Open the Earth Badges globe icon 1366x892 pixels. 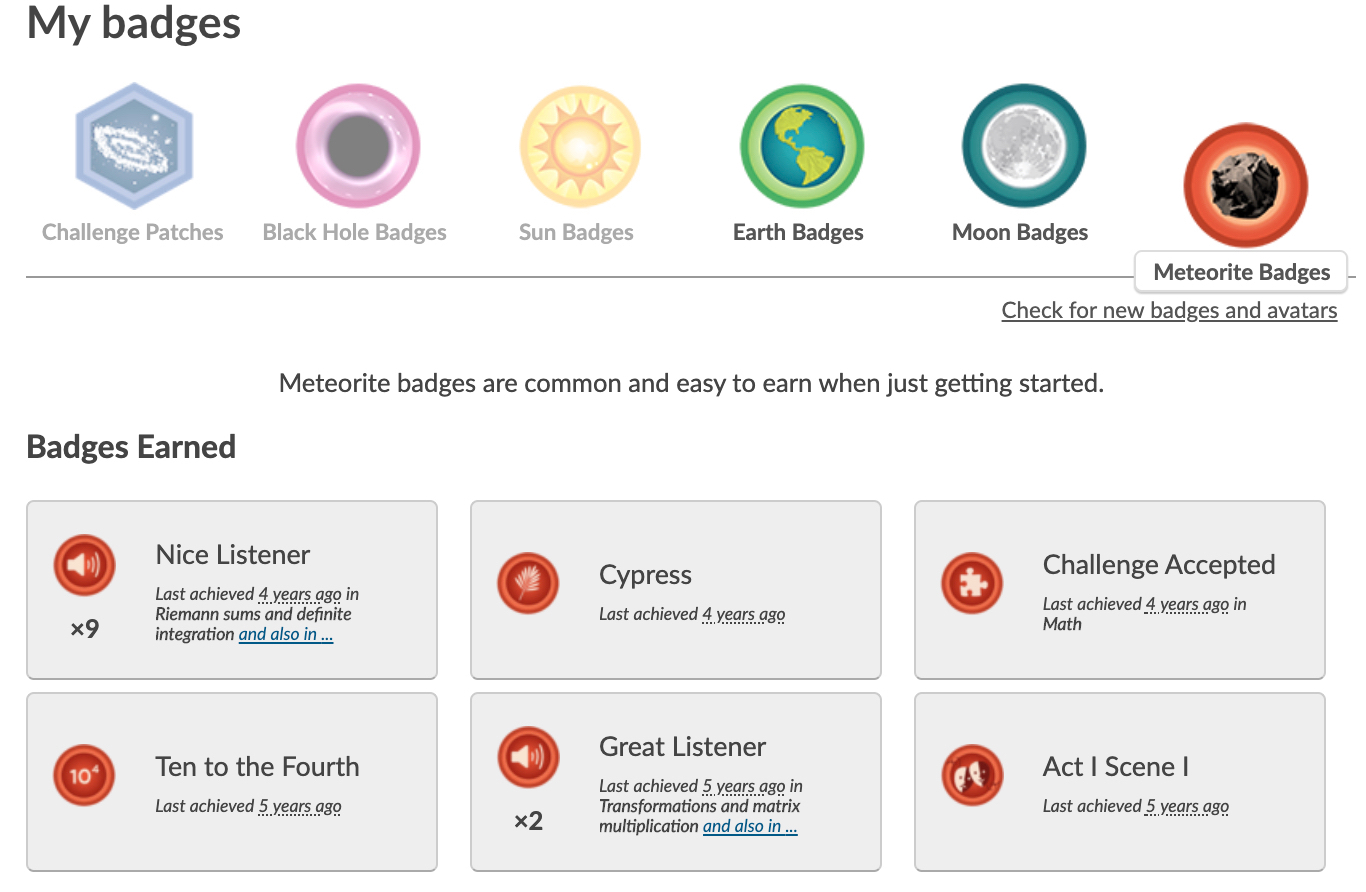point(802,146)
